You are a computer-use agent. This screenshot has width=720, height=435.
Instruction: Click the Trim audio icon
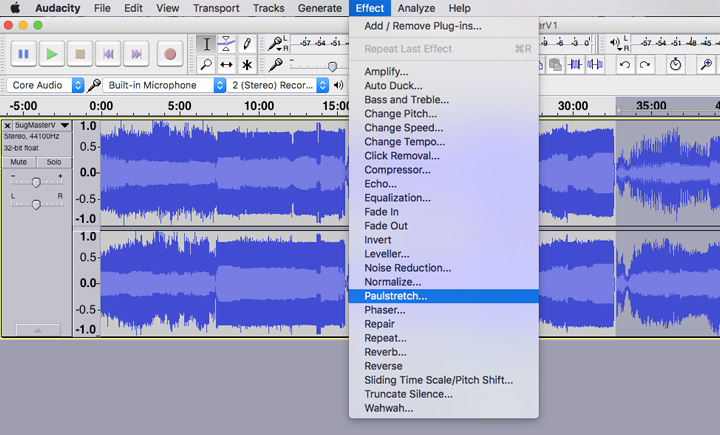point(575,64)
